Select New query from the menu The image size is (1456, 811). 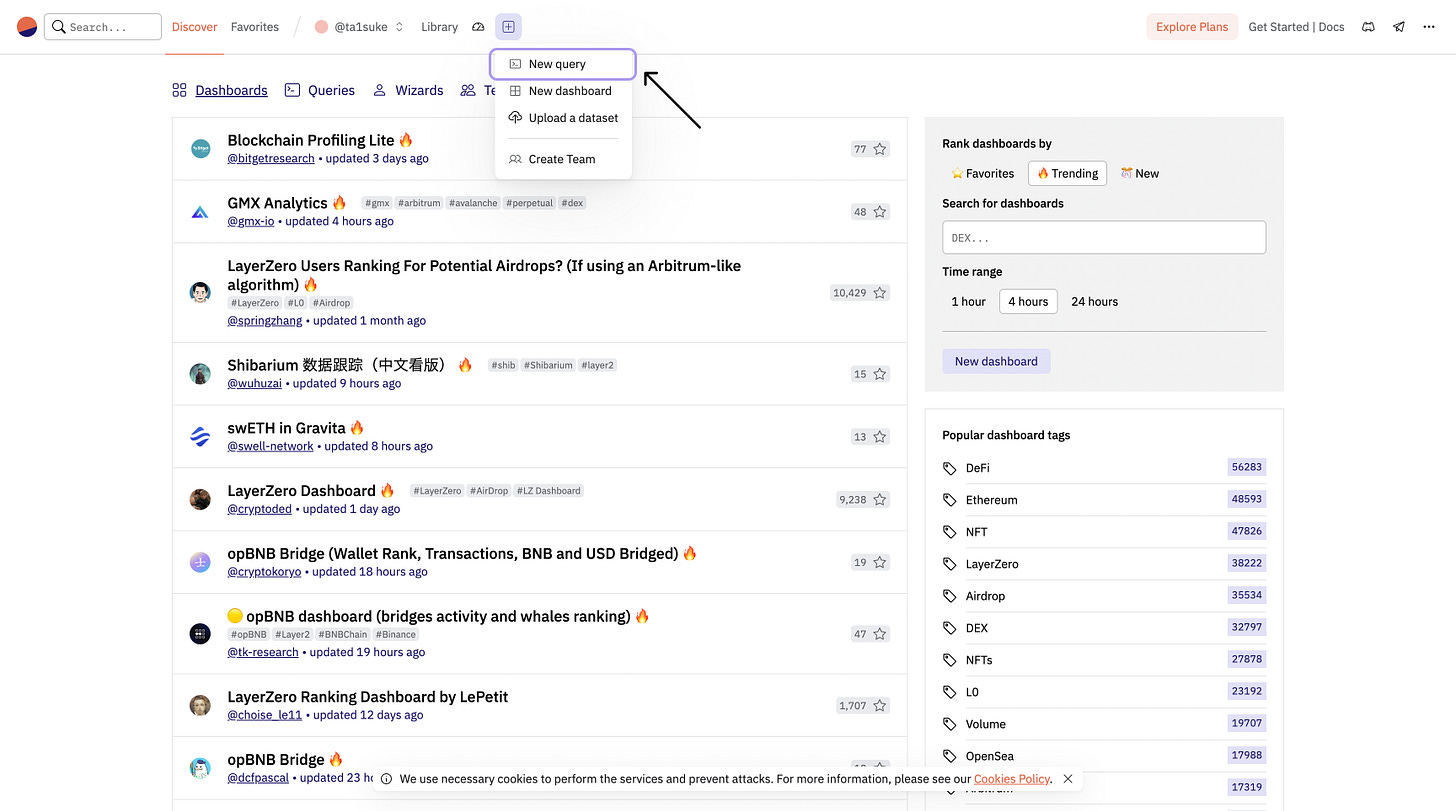563,64
